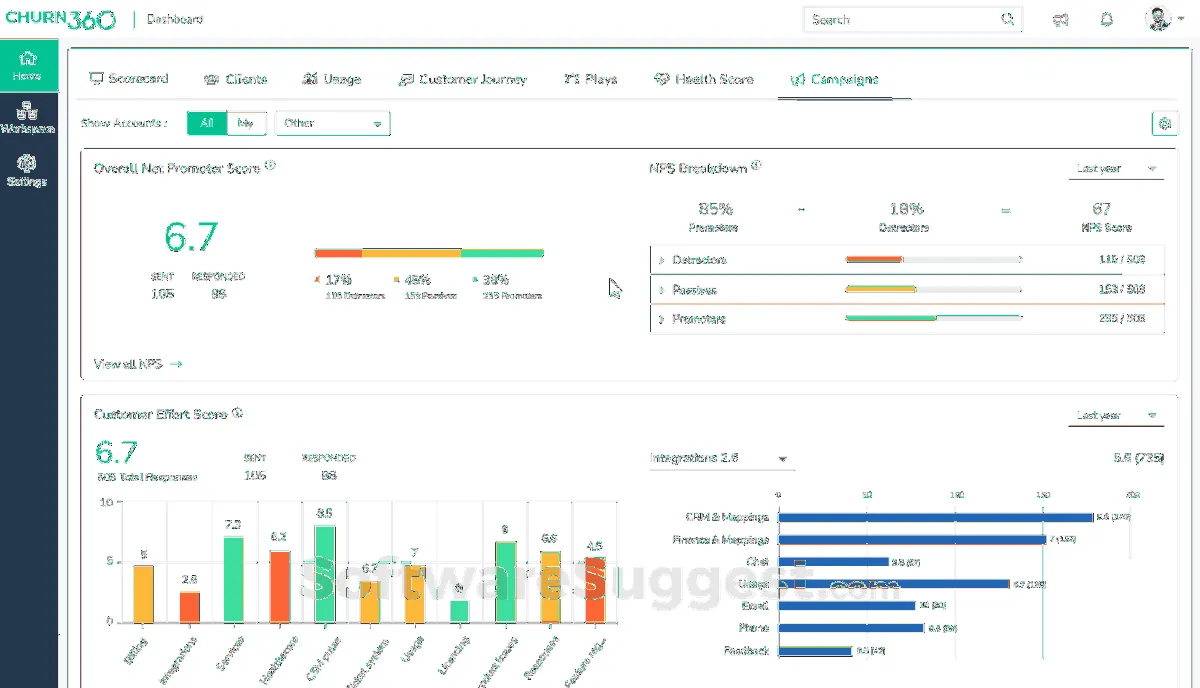Viewport: 1200px width, 688px height.
Task: Click the Dashboard breadcrumb label
Action: point(174,19)
